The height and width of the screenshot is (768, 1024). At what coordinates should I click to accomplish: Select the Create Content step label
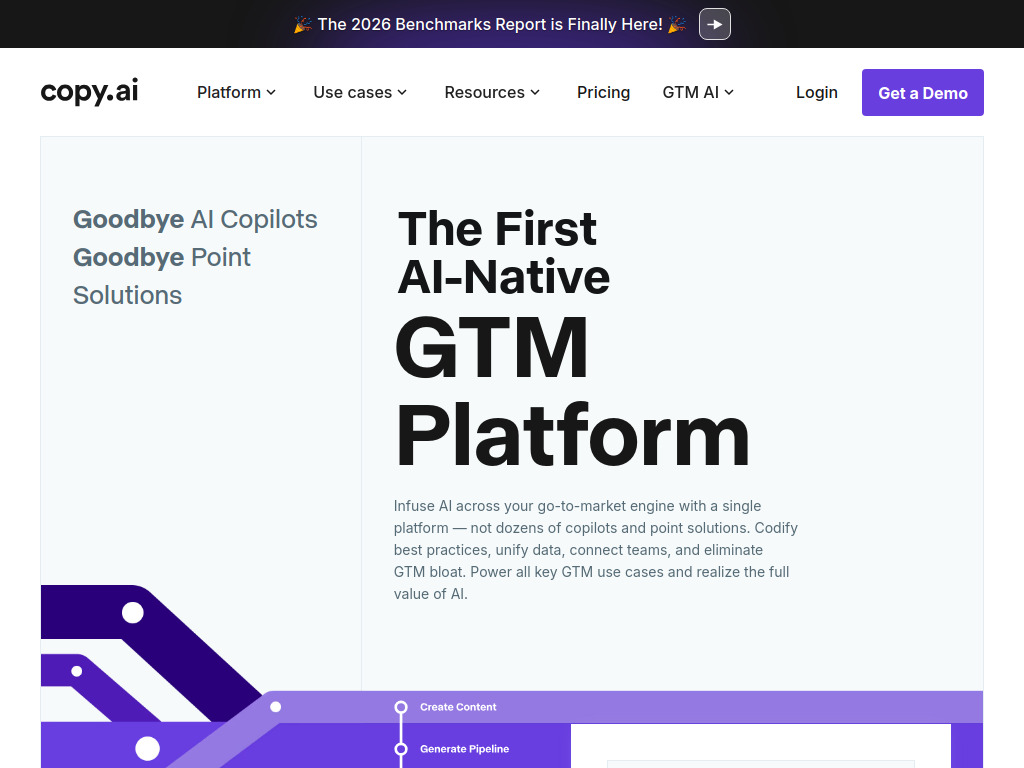(x=458, y=707)
